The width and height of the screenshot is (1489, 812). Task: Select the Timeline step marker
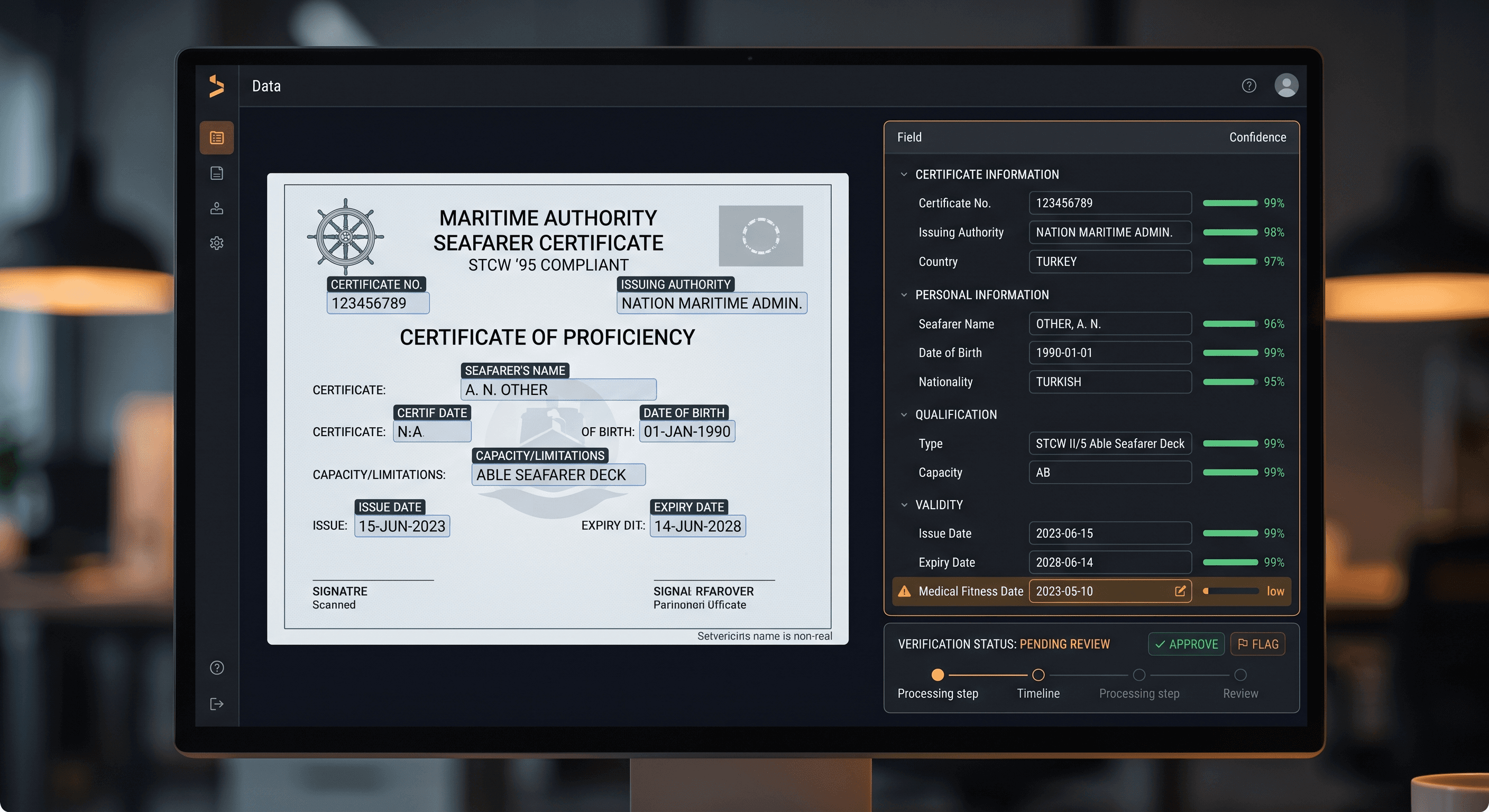[x=1038, y=675]
